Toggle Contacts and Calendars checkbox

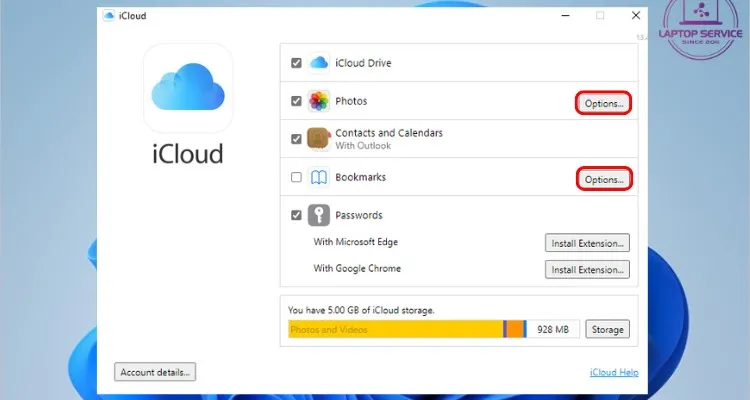[x=296, y=139]
